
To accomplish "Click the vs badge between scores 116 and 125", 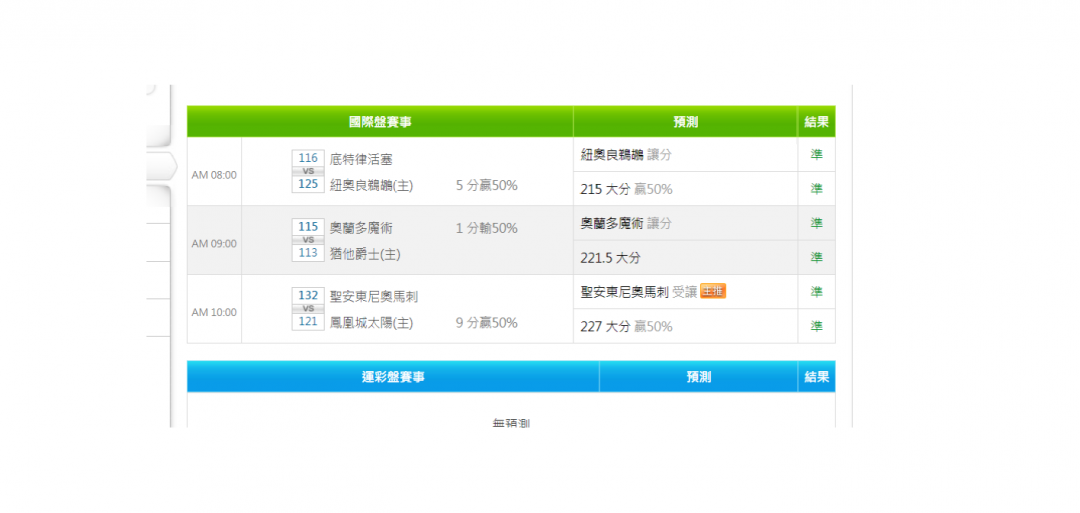I will (x=308, y=171).
